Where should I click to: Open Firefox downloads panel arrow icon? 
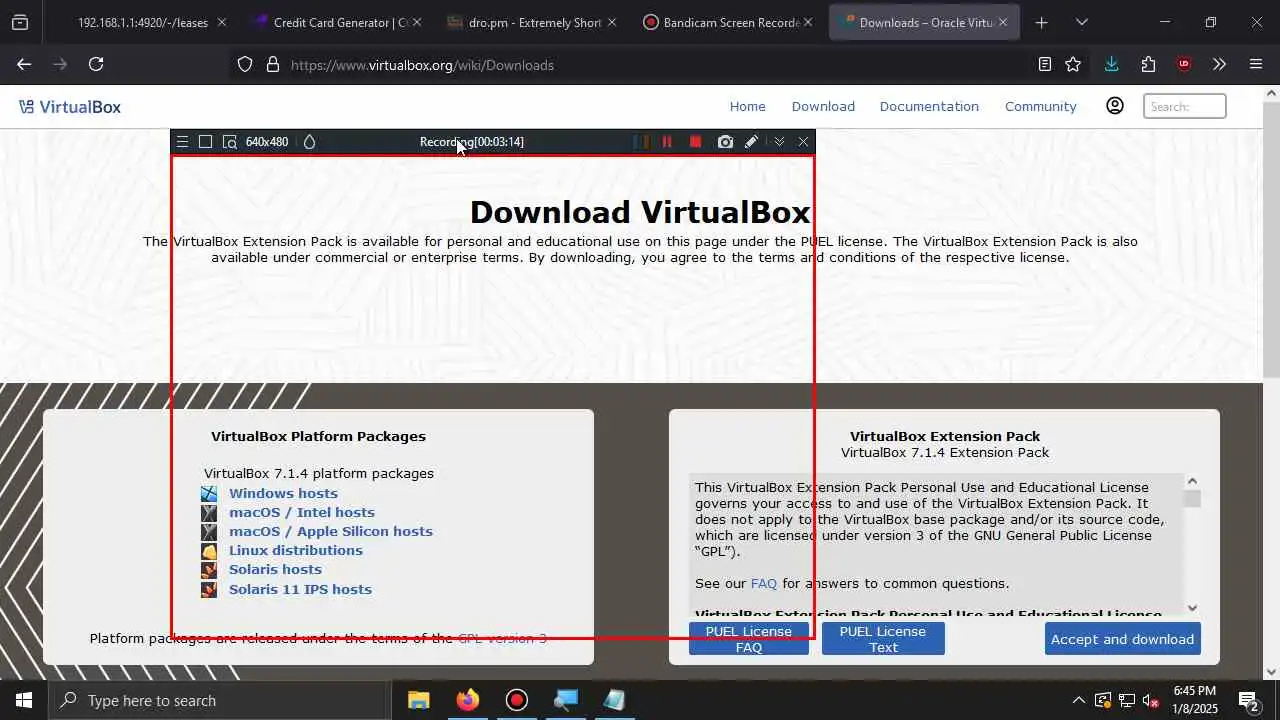(1111, 64)
